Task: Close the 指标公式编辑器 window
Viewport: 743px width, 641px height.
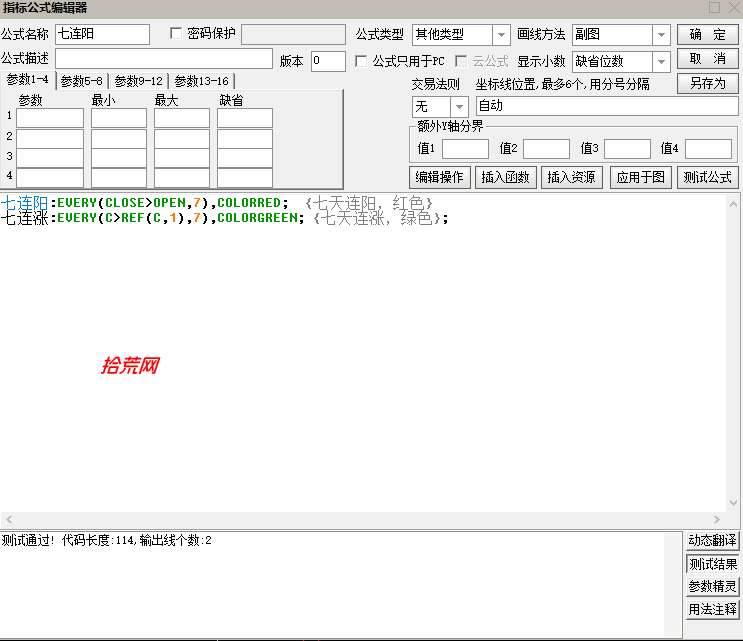Action: [x=734, y=8]
